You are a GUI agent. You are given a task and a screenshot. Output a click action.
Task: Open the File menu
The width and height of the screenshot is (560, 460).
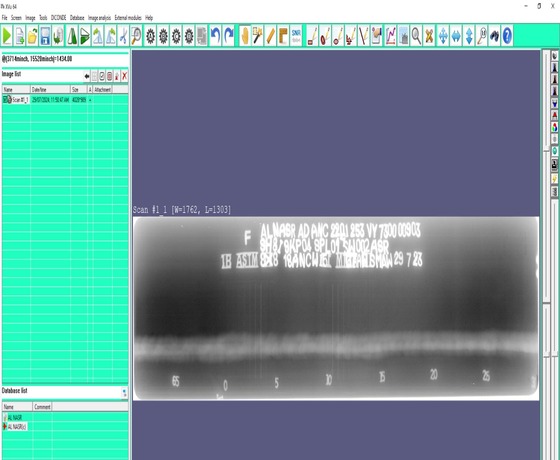point(4,18)
